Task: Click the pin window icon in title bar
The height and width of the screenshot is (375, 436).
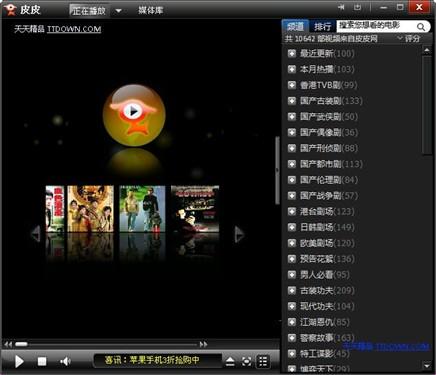Action: click(341, 7)
